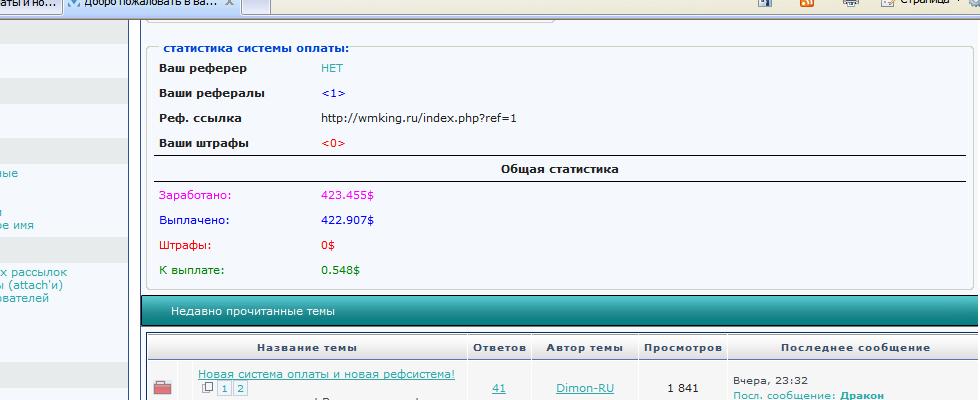Image resolution: width=980 pixels, height=400 pixels.
Task: Click the multi-page icon under thread title
Action: (207, 388)
